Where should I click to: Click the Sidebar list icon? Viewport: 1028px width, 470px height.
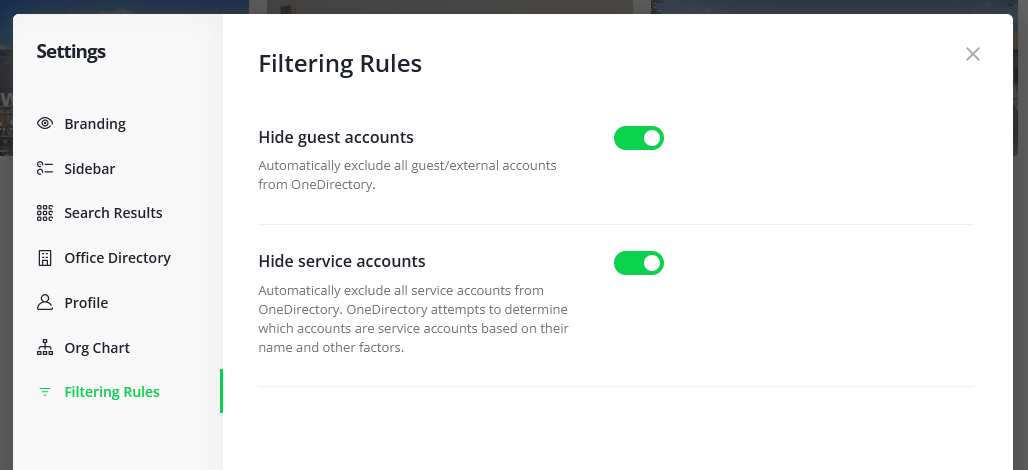click(x=44, y=169)
